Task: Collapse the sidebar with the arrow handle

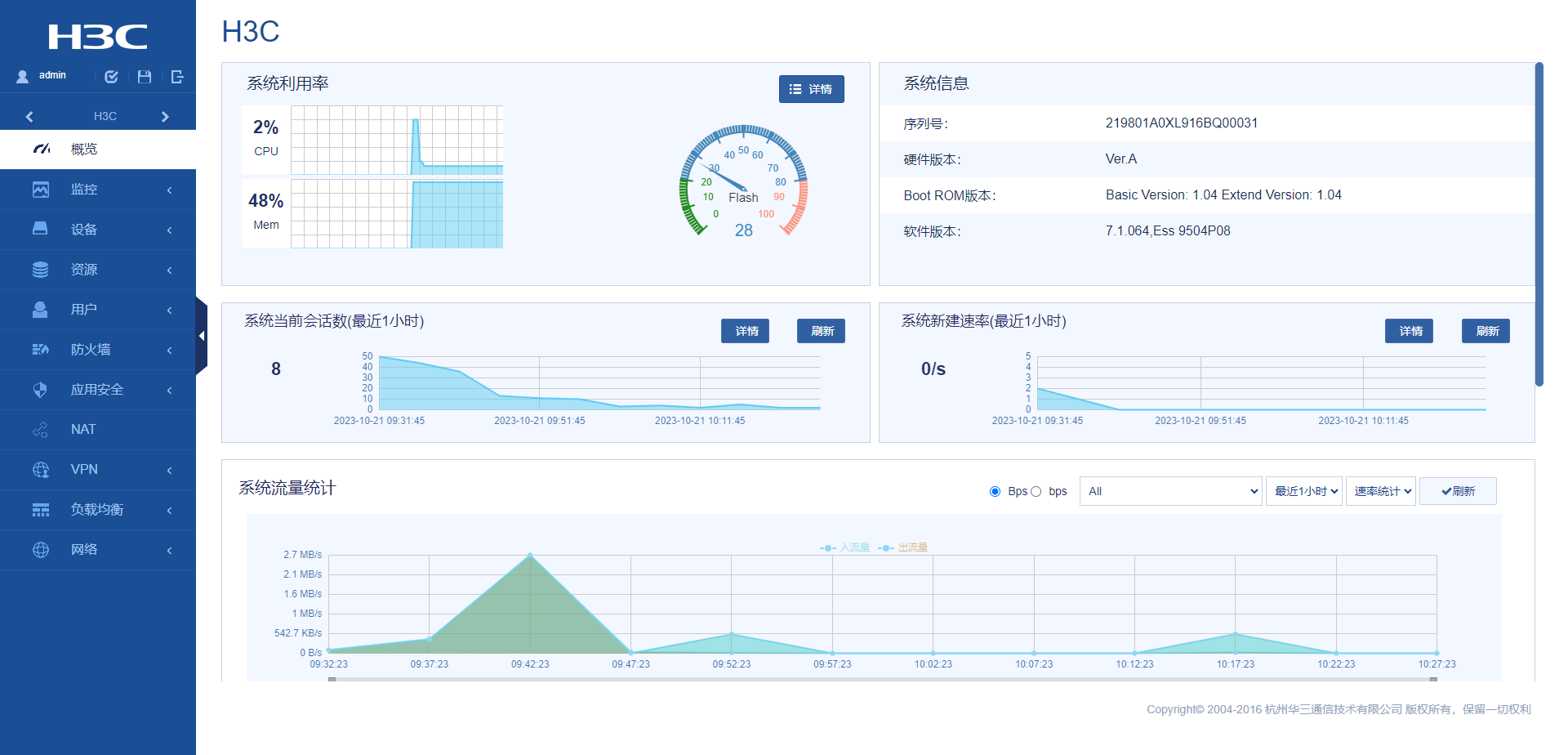Action: point(202,336)
